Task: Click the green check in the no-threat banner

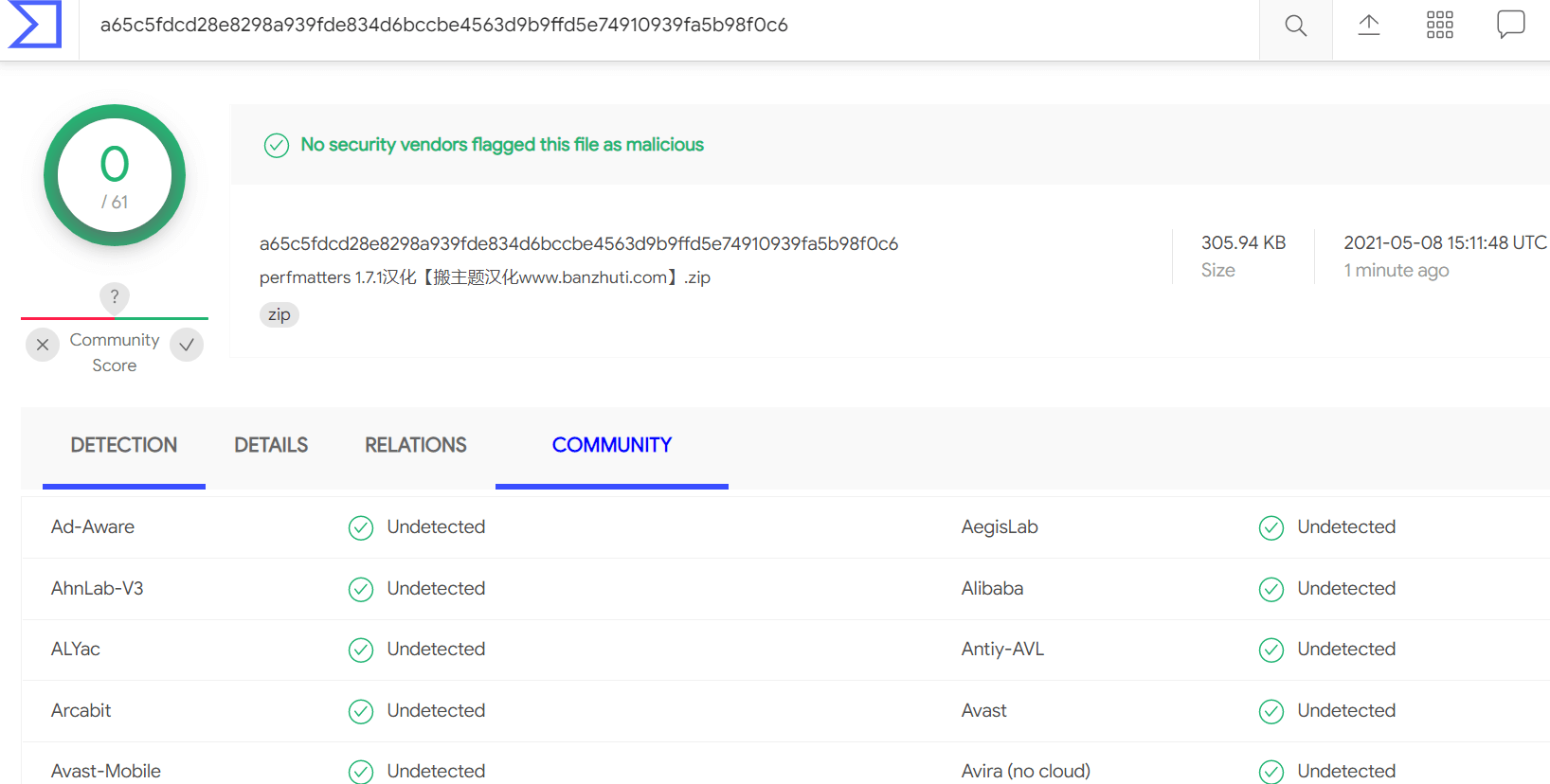Action: click(277, 145)
